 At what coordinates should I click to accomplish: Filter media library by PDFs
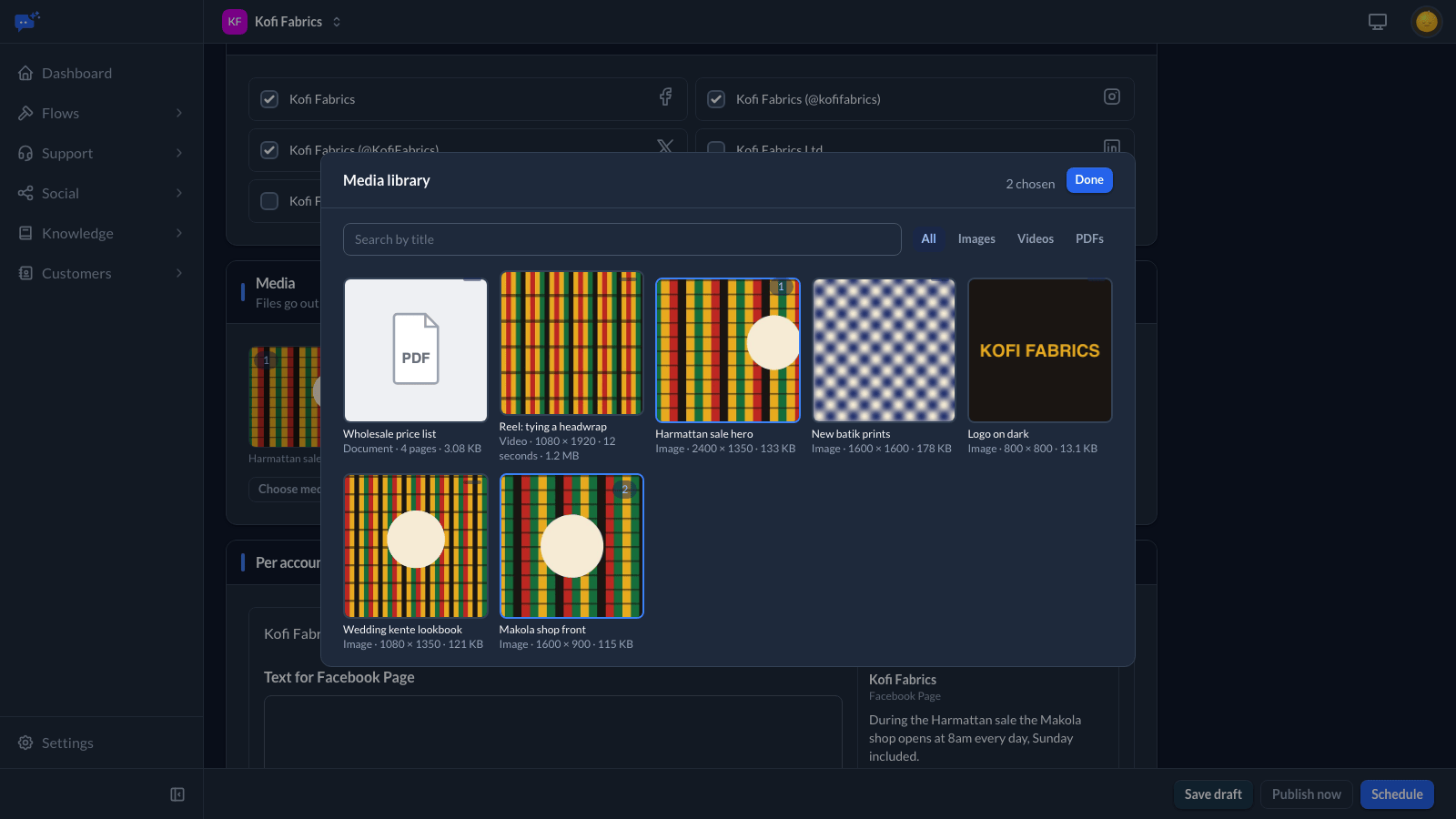(1089, 238)
